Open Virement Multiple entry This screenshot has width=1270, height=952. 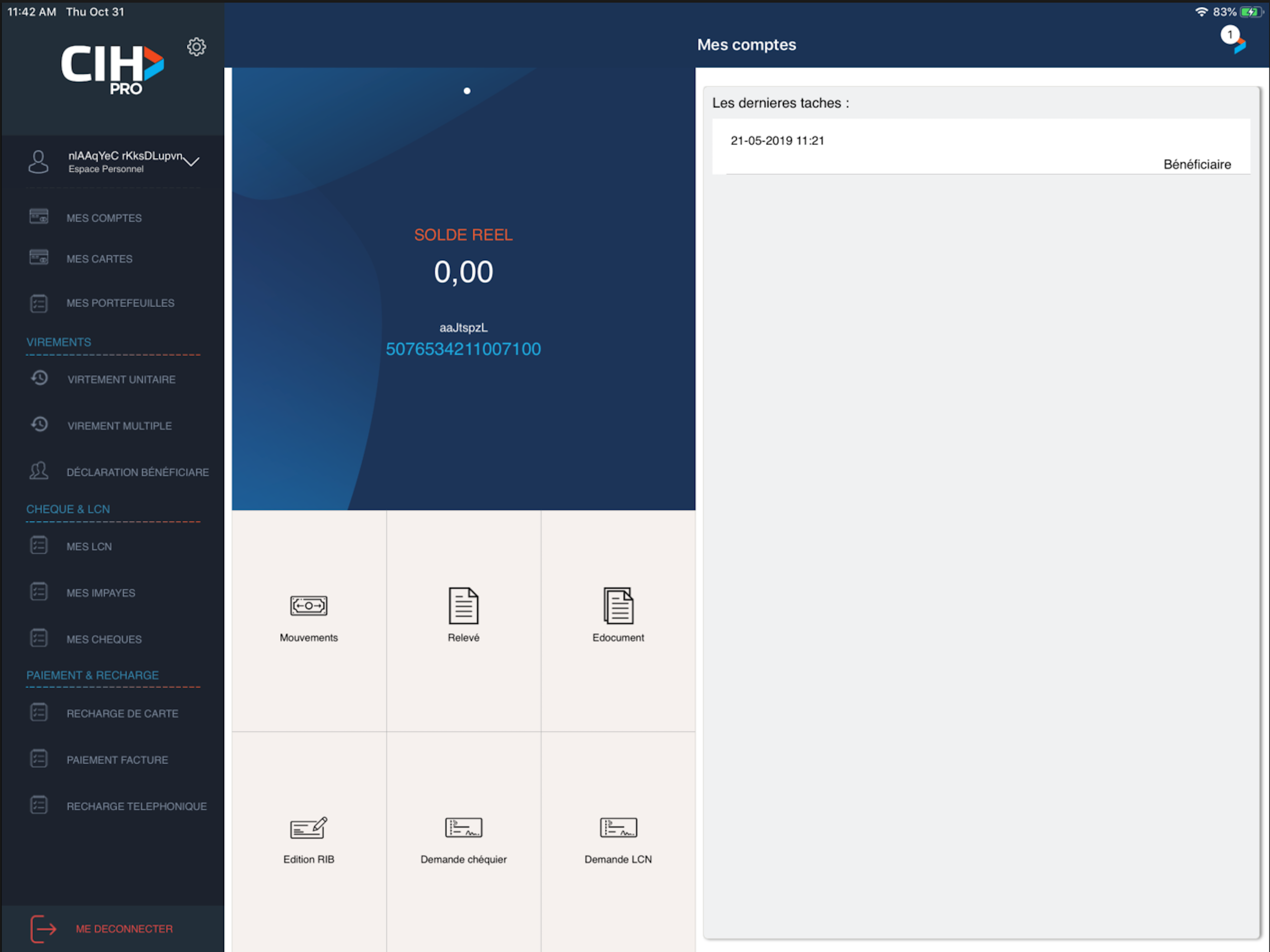click(119, 426)
